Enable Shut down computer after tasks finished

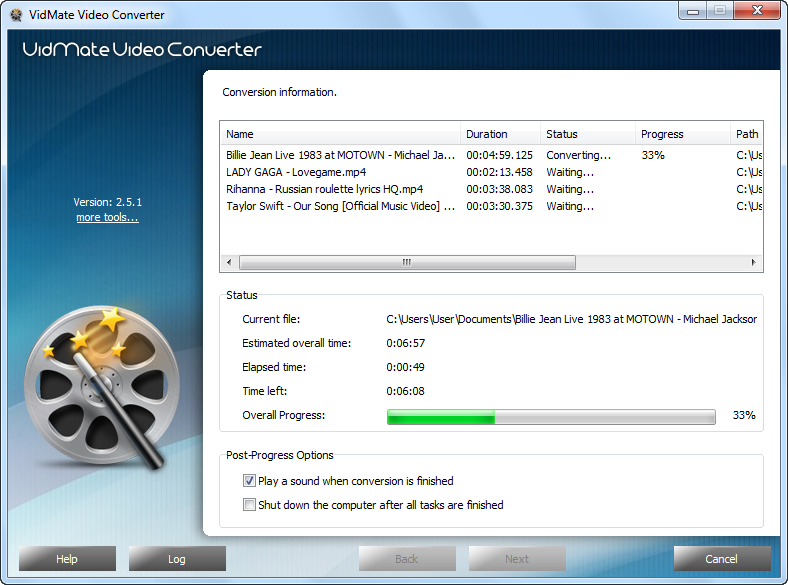[x=249, y=505]
